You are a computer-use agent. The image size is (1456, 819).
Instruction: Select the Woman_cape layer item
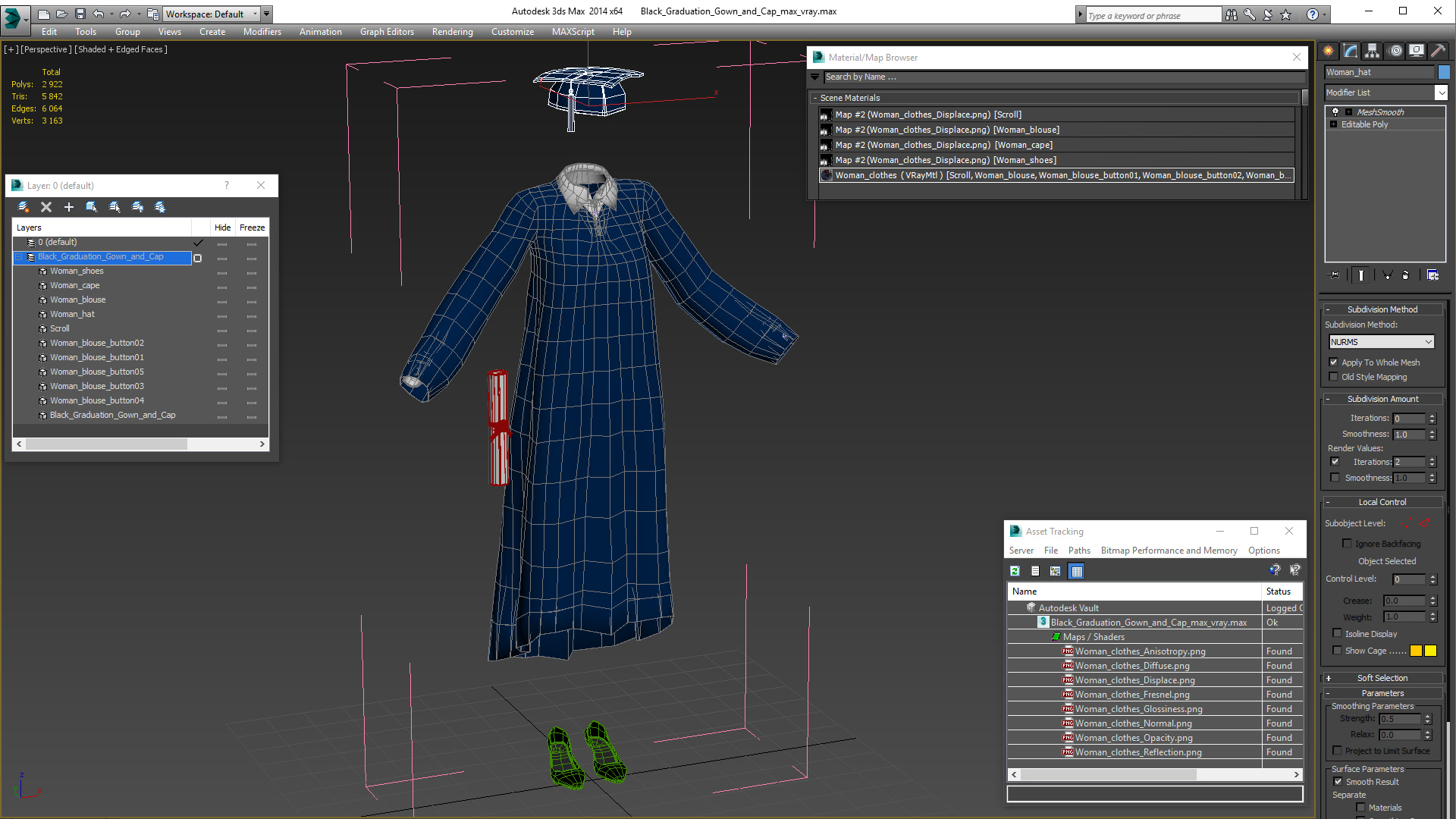pyautogui.click(x=74, y=285)
